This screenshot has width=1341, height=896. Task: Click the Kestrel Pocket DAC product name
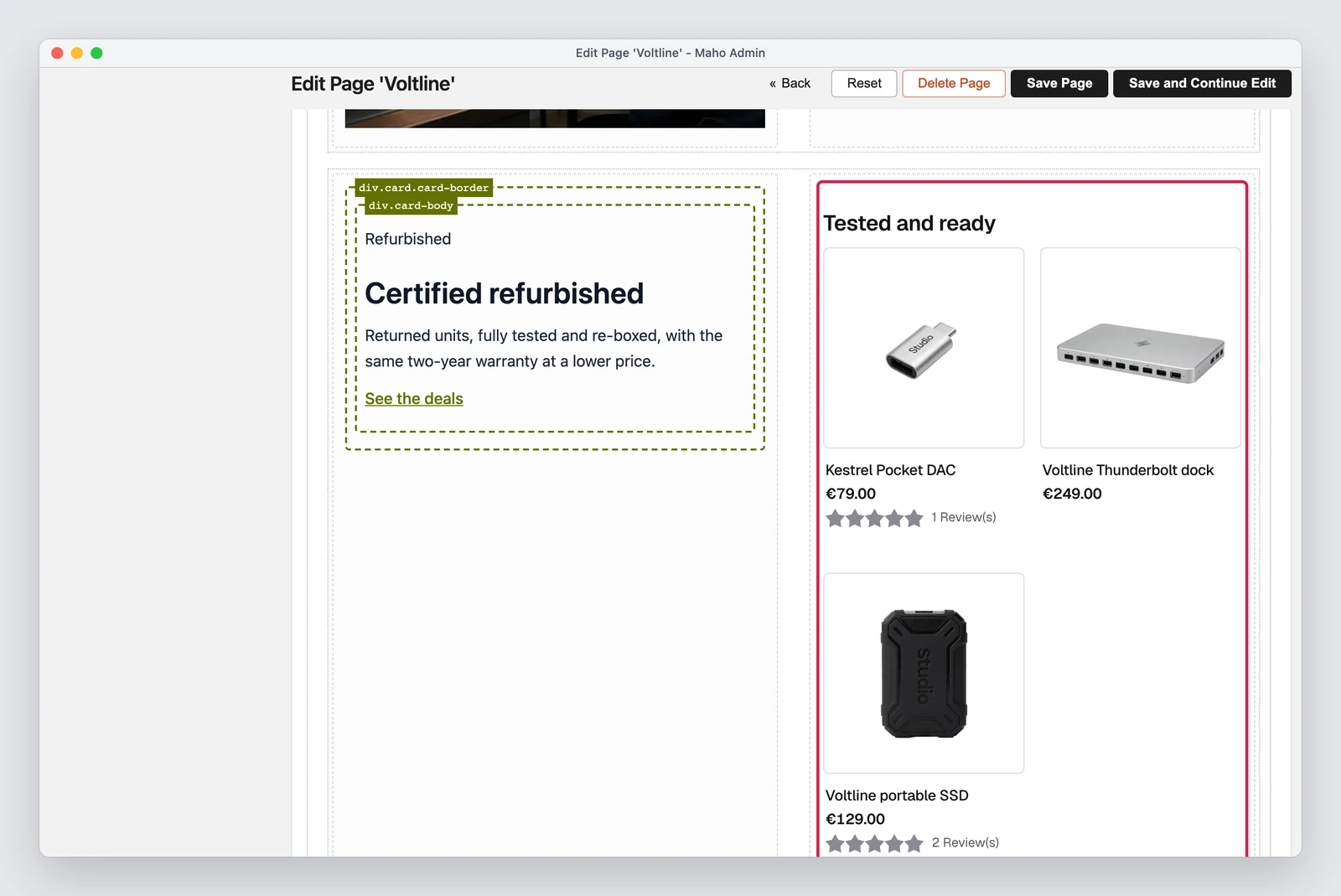(x=890, y=470)
